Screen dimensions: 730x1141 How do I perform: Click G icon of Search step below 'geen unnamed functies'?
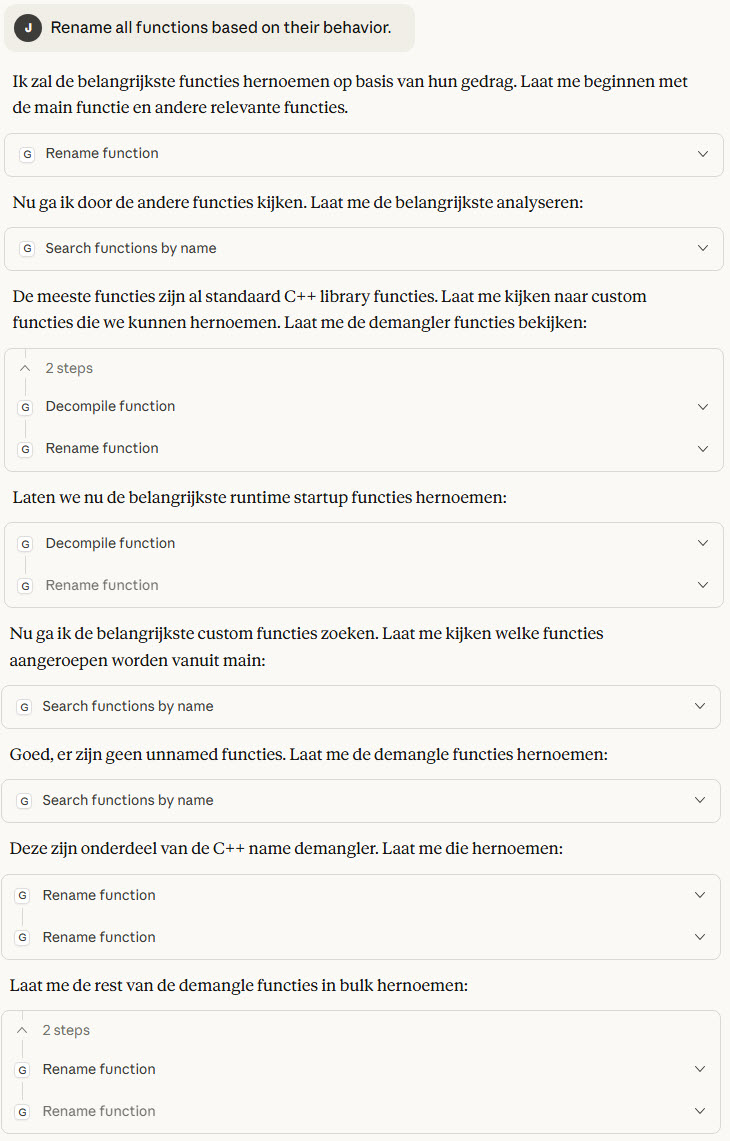[x=24, y=801]
